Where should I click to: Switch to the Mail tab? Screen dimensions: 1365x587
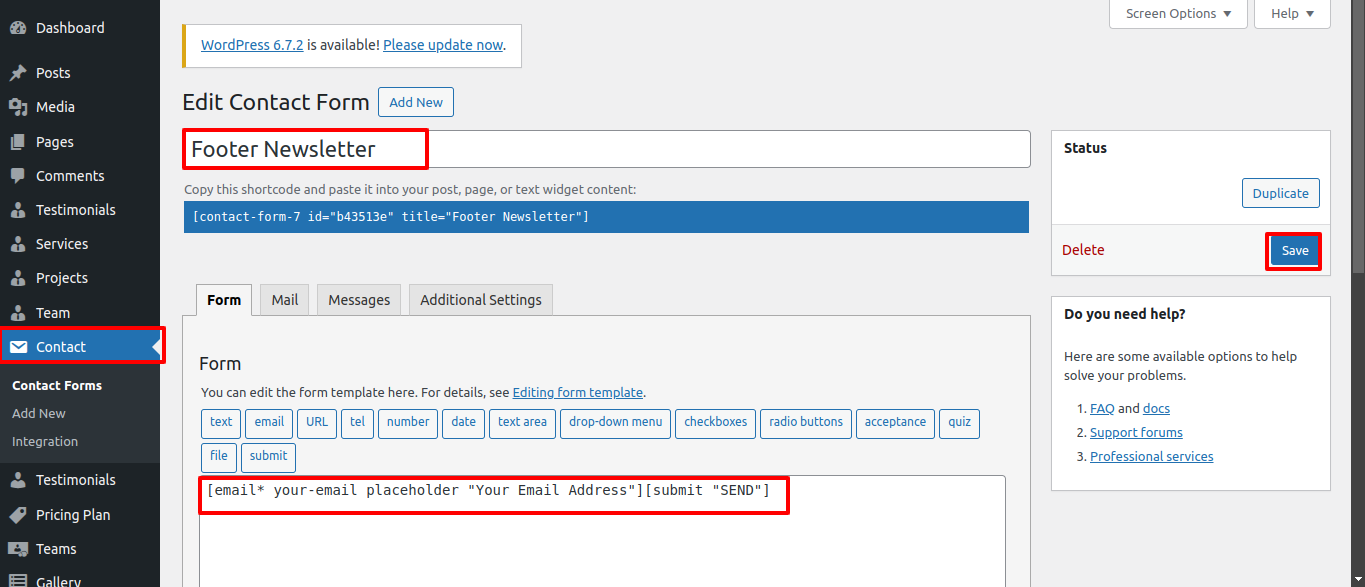(284, 299)
